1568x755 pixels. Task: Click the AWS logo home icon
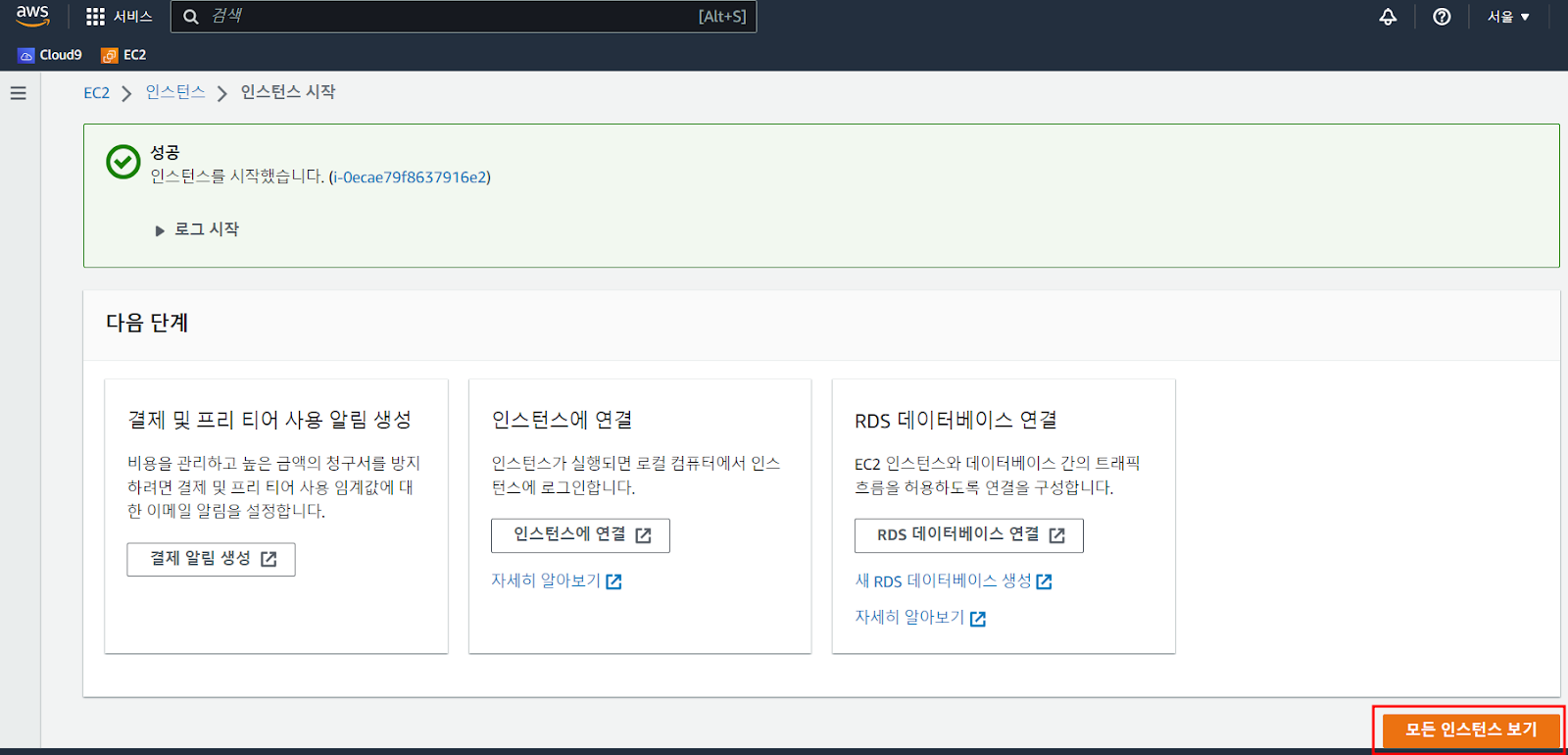[32, 16]
